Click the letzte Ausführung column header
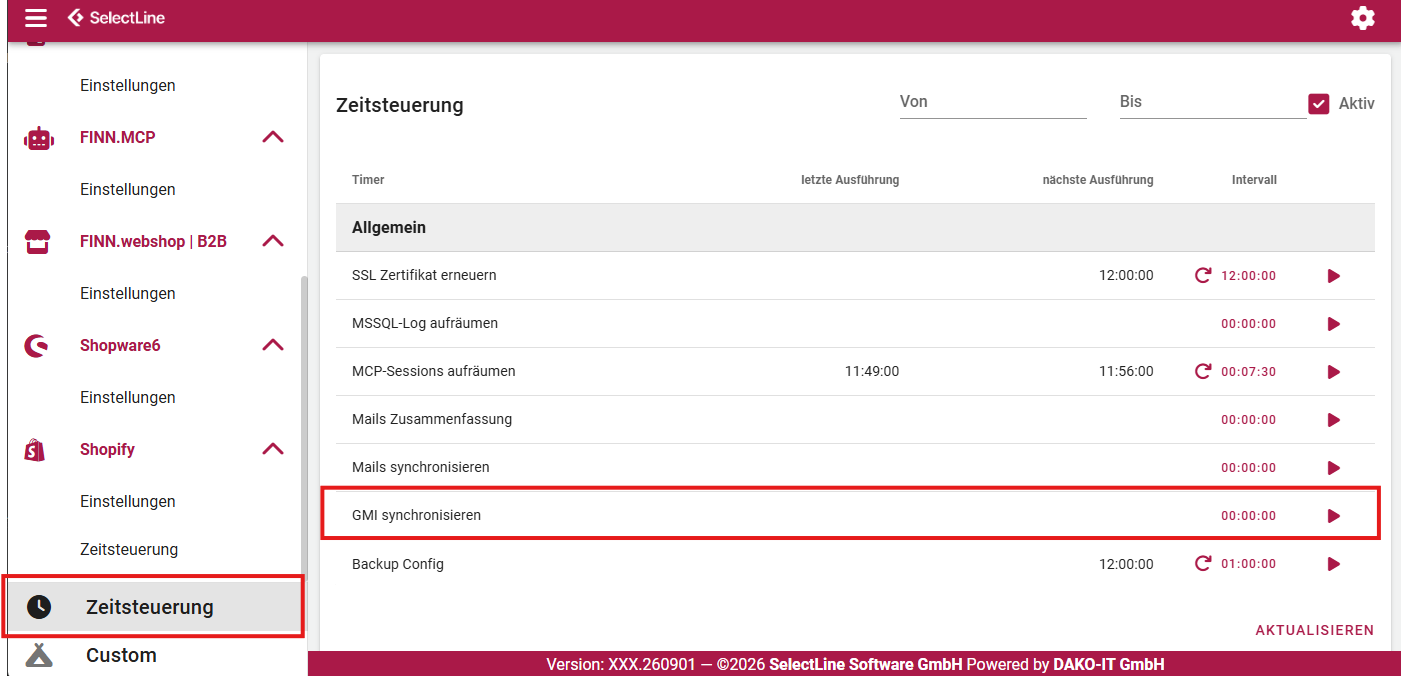Screen dimensions: 1401x676 850,180
